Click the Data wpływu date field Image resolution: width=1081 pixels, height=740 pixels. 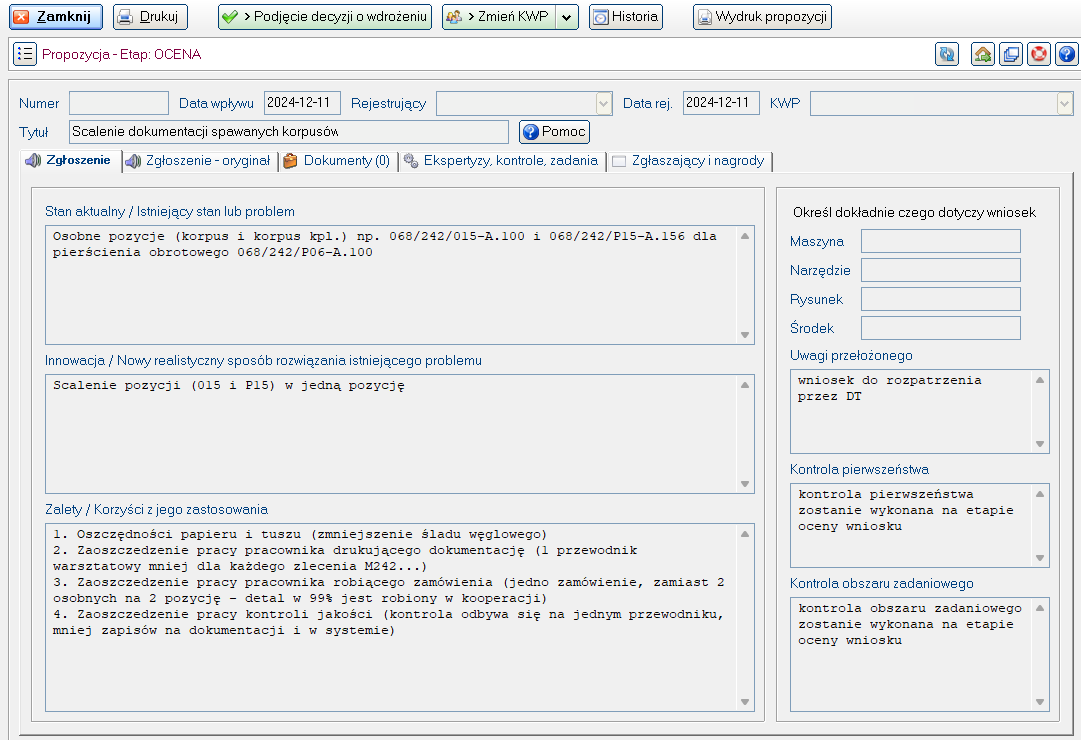click(302, 103)
